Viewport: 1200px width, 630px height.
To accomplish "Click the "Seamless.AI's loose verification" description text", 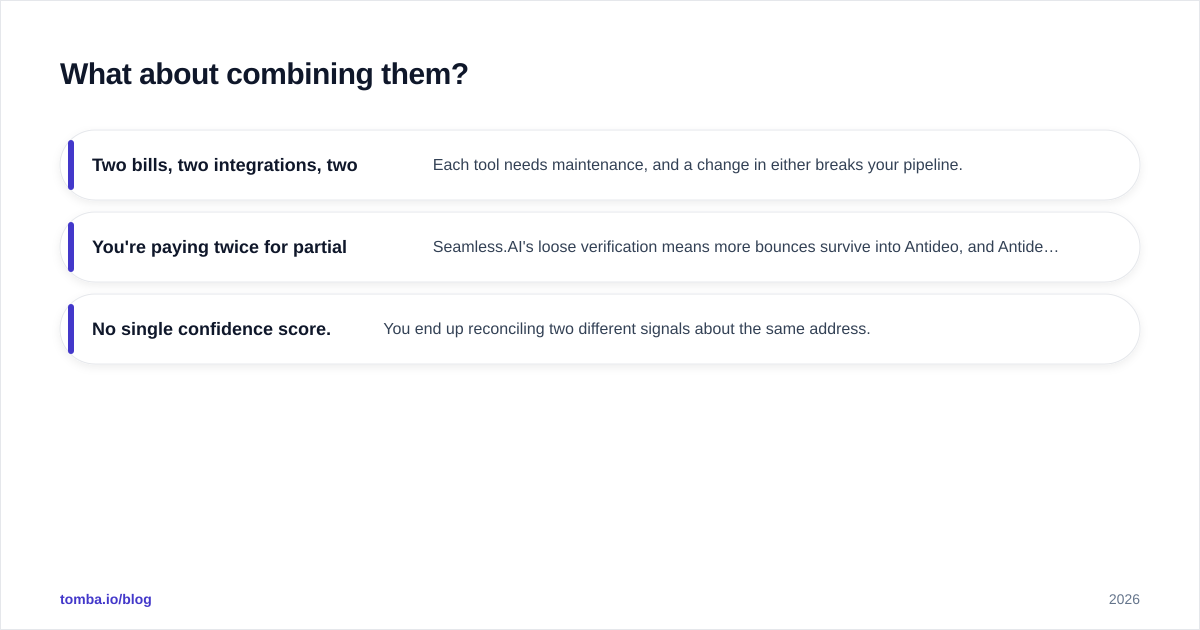I will click(746, 247).
